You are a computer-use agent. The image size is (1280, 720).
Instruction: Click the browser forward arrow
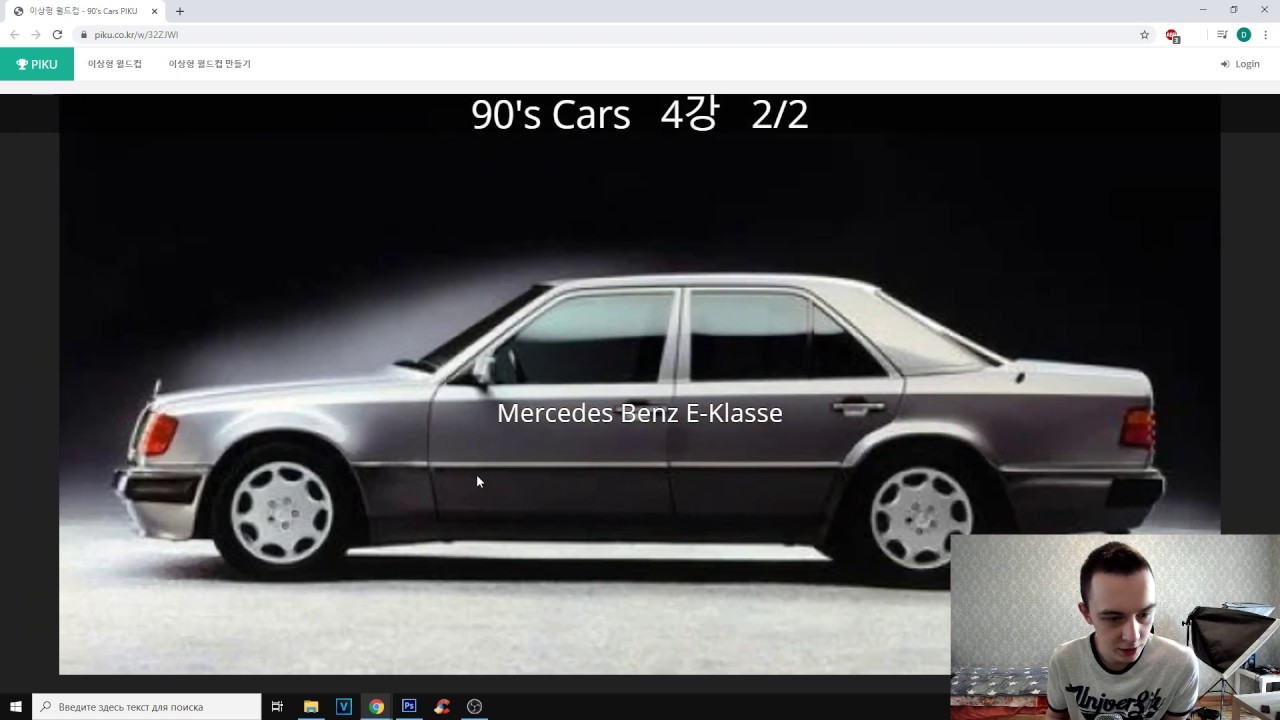pyautogui.click(x=36, y=34)
